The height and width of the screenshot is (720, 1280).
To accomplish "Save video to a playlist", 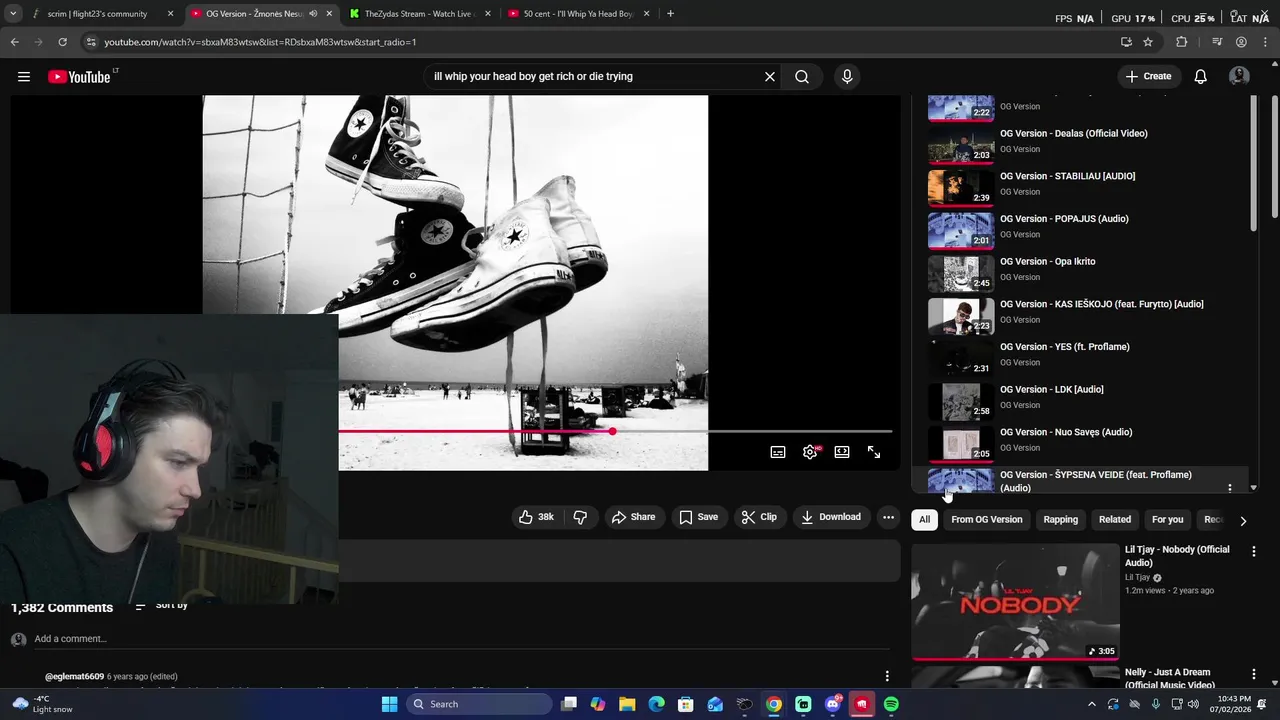I will [698, 517].
